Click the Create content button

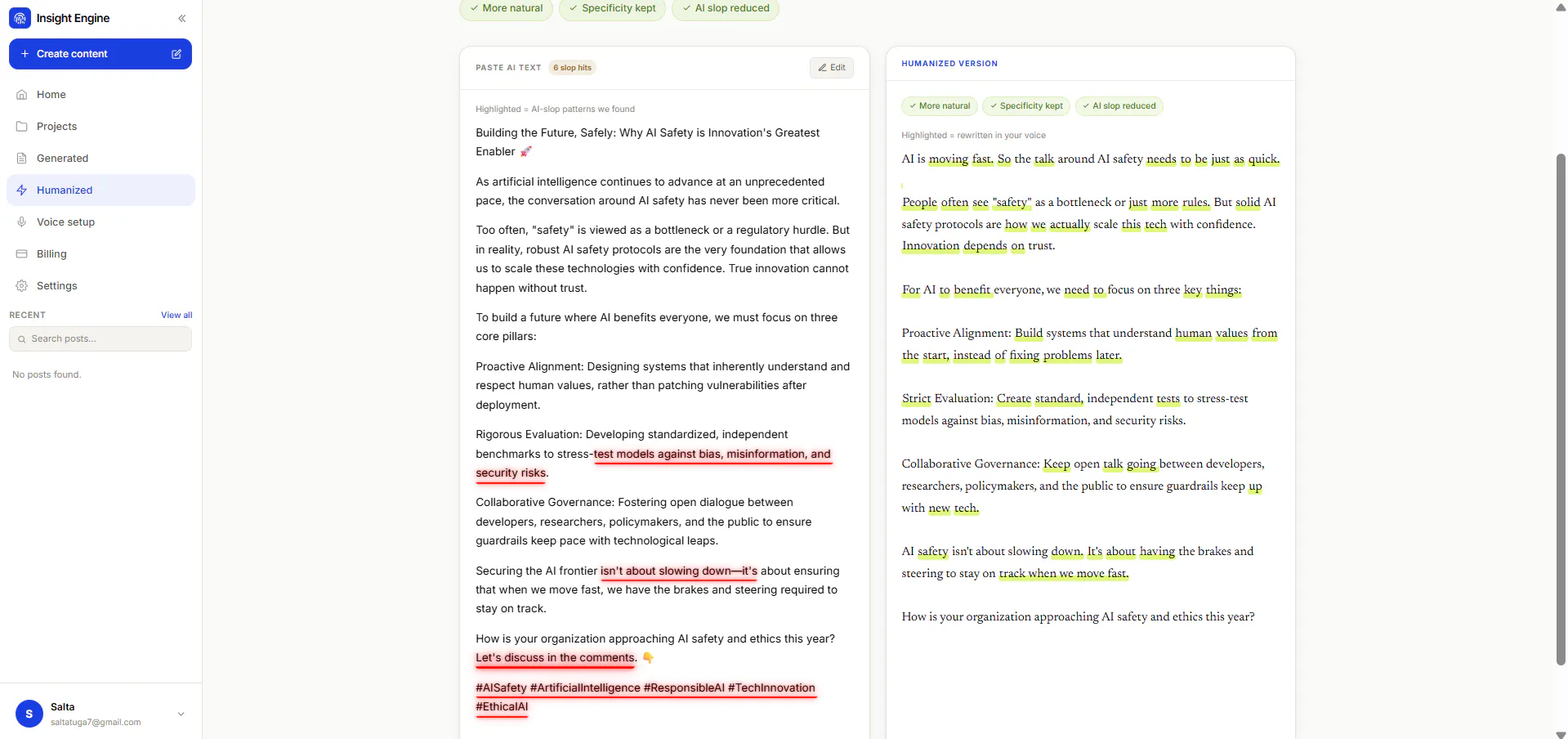coord(101,54)
